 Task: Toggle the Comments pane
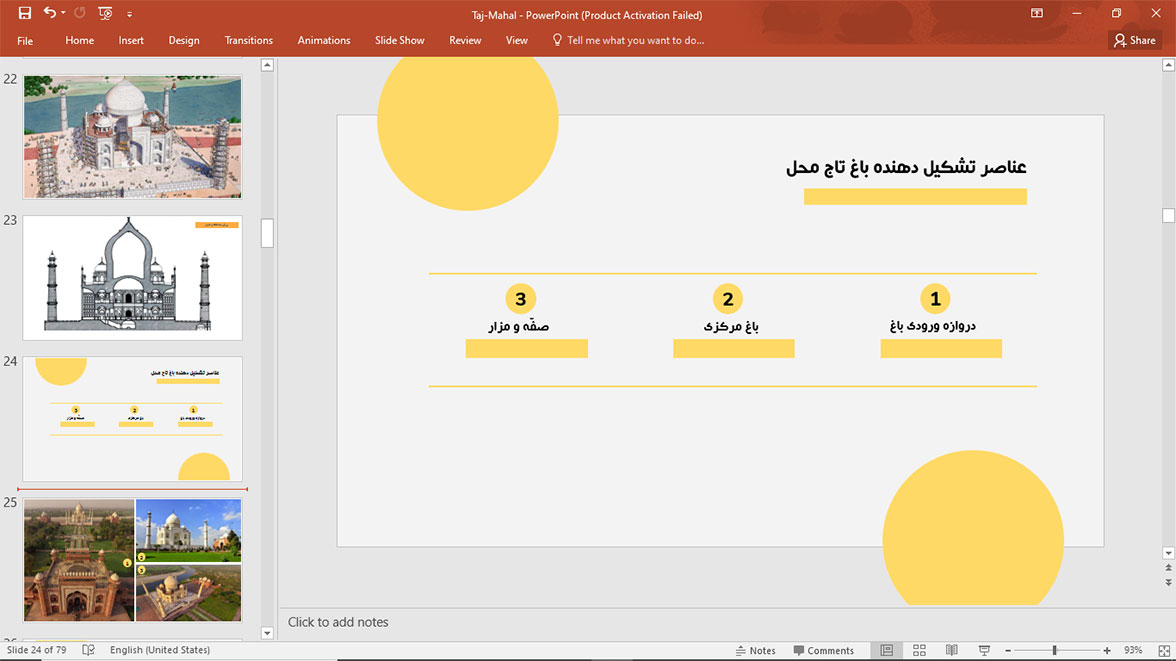[824, 650]
